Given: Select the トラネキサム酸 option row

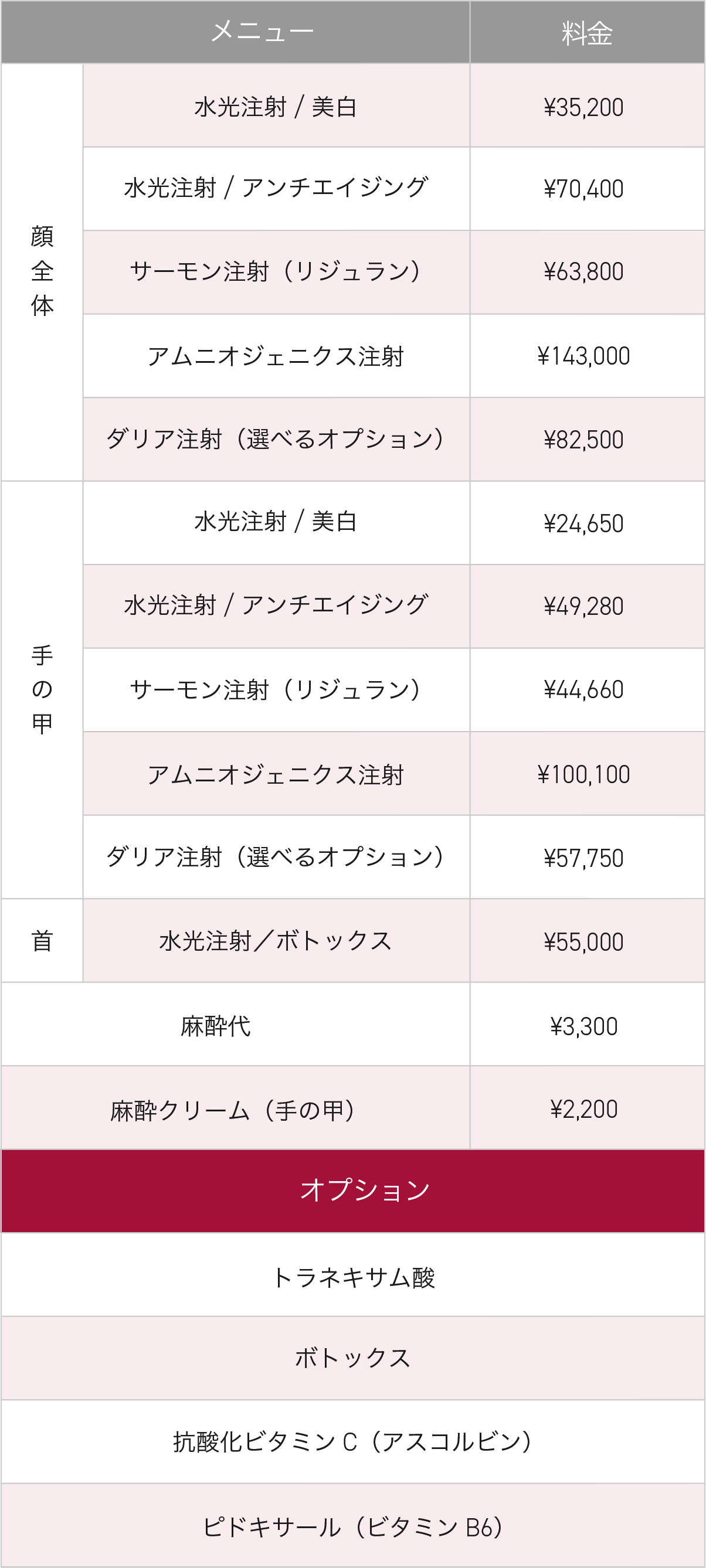Looking at the screenshot, I should click(354, 1277).
